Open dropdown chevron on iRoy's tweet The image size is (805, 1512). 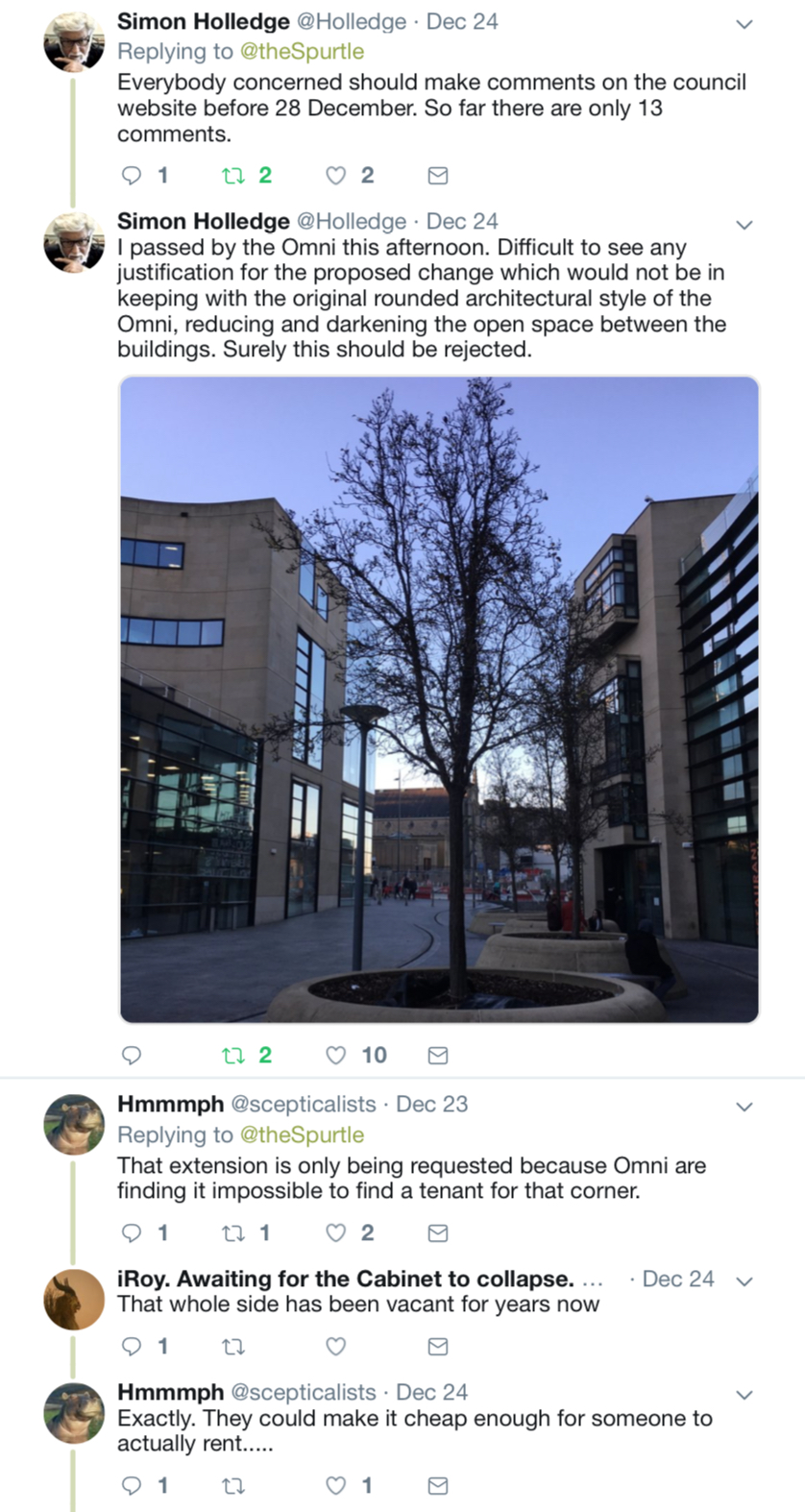744,1280
